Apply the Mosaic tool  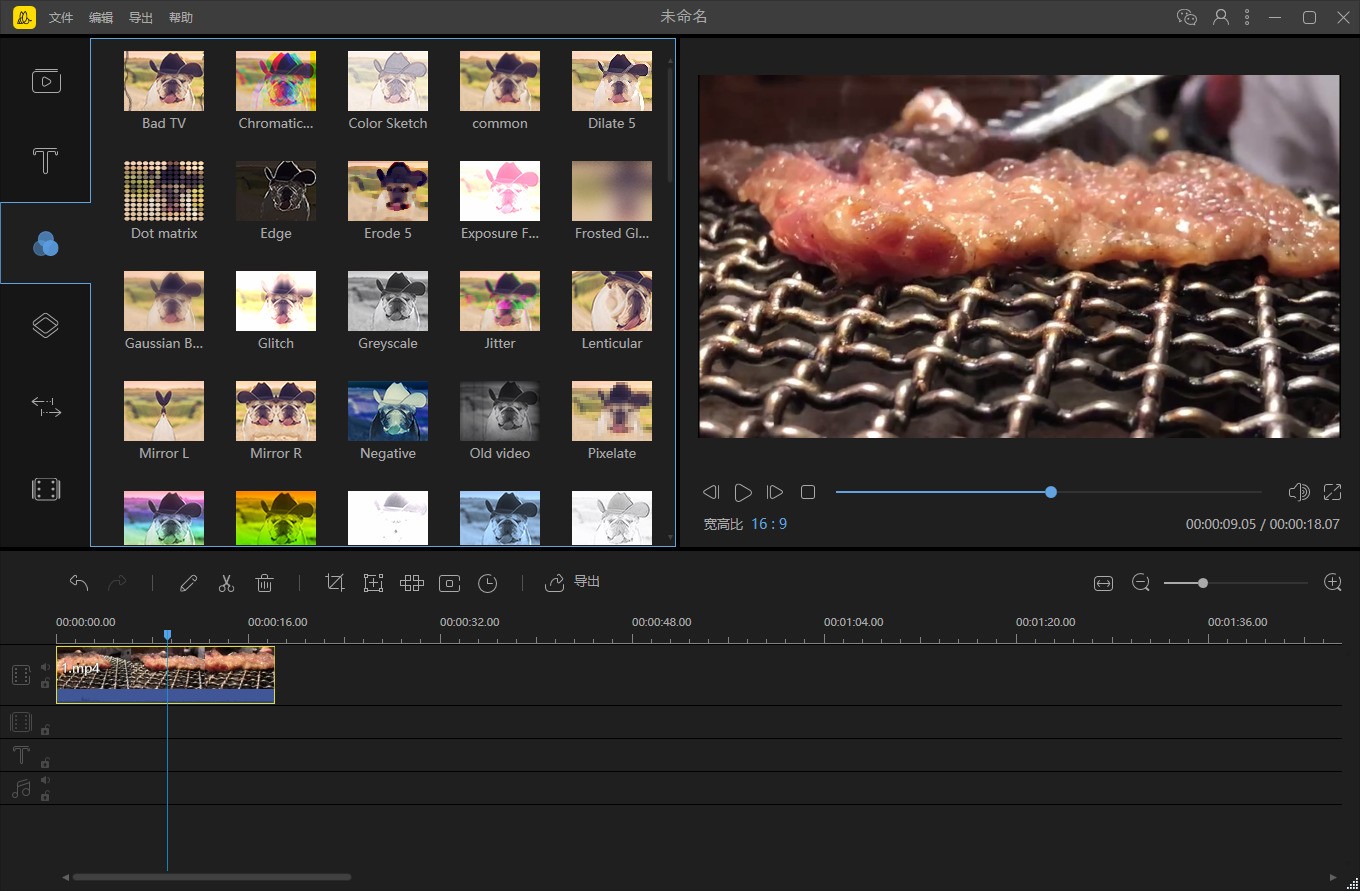[x=412, y=583]
